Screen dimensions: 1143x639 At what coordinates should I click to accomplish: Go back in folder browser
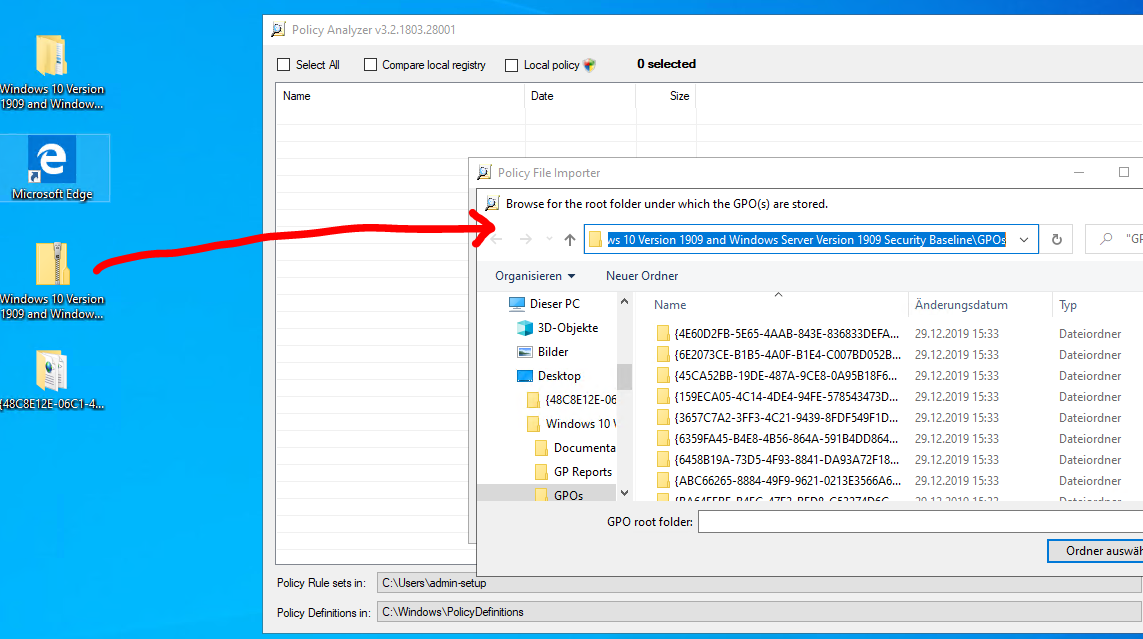coord(496,239)
